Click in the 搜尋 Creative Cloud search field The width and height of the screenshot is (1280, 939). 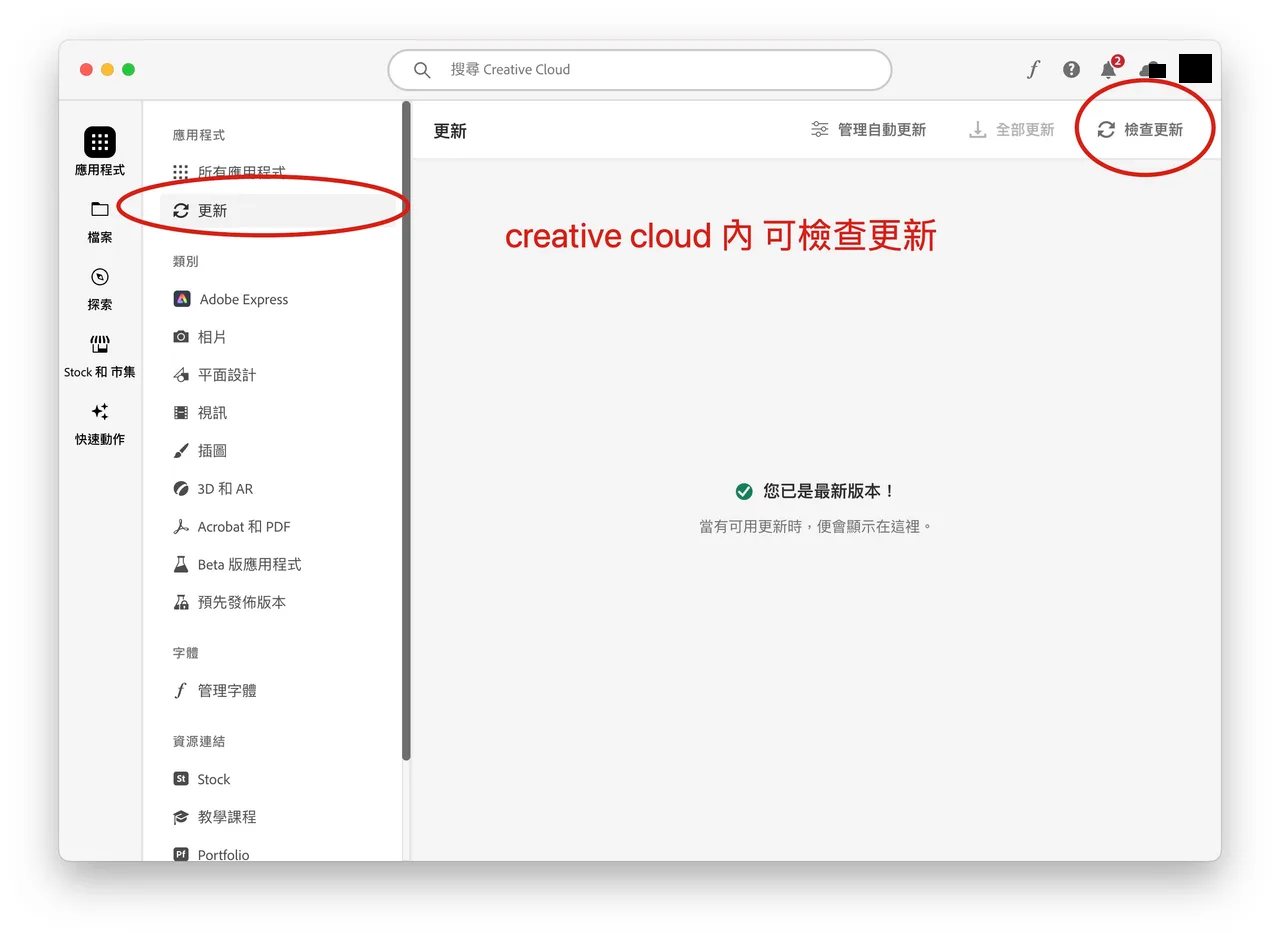[640, 70]
